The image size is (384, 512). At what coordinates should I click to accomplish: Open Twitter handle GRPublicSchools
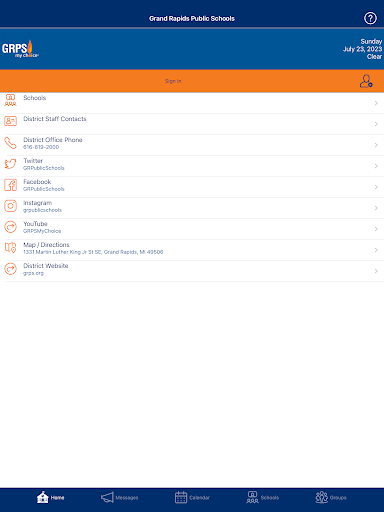[x=44, y=168]
